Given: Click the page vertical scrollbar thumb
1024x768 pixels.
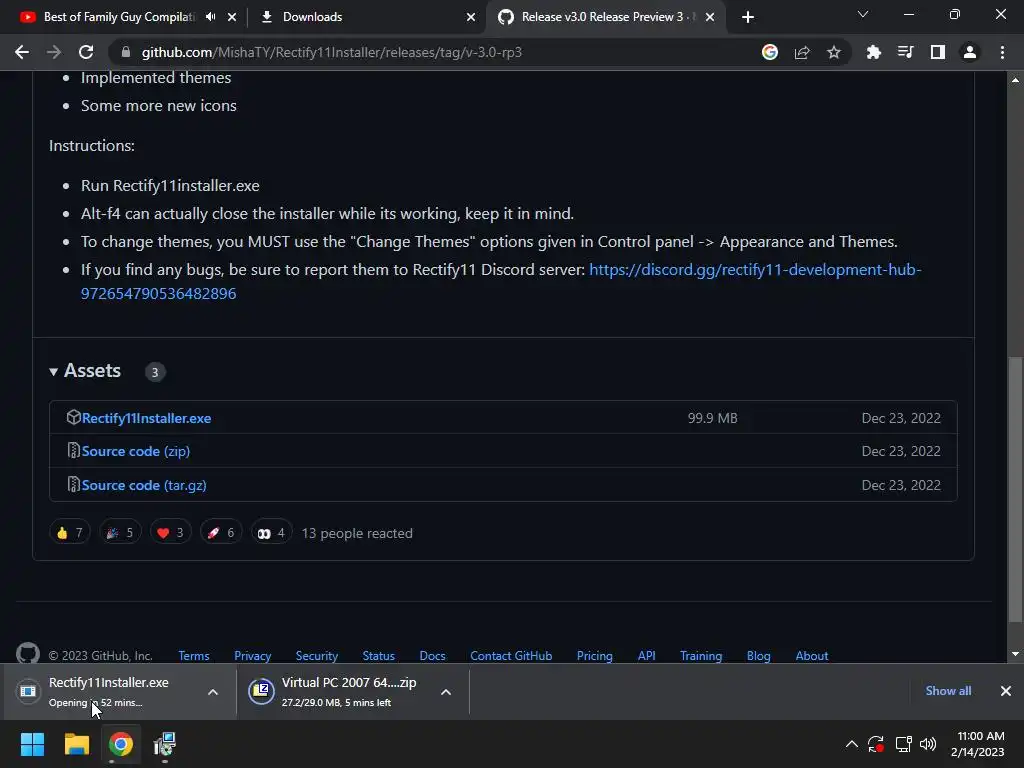Looking at the screenshot, I should pos(1015,490).
